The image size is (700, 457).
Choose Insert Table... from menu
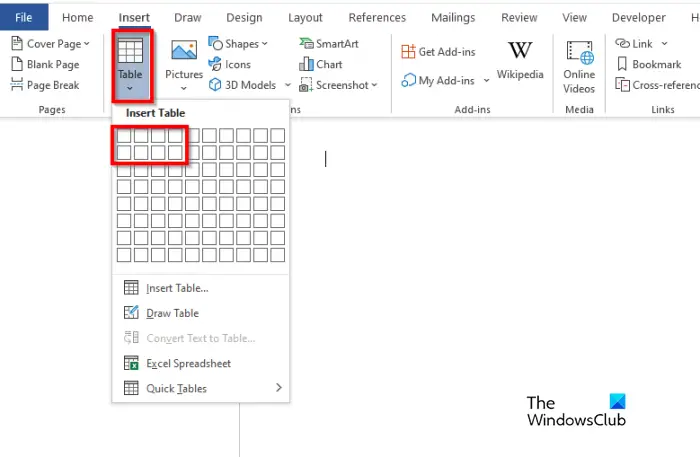pyautogui.click(x=200, y=288)
